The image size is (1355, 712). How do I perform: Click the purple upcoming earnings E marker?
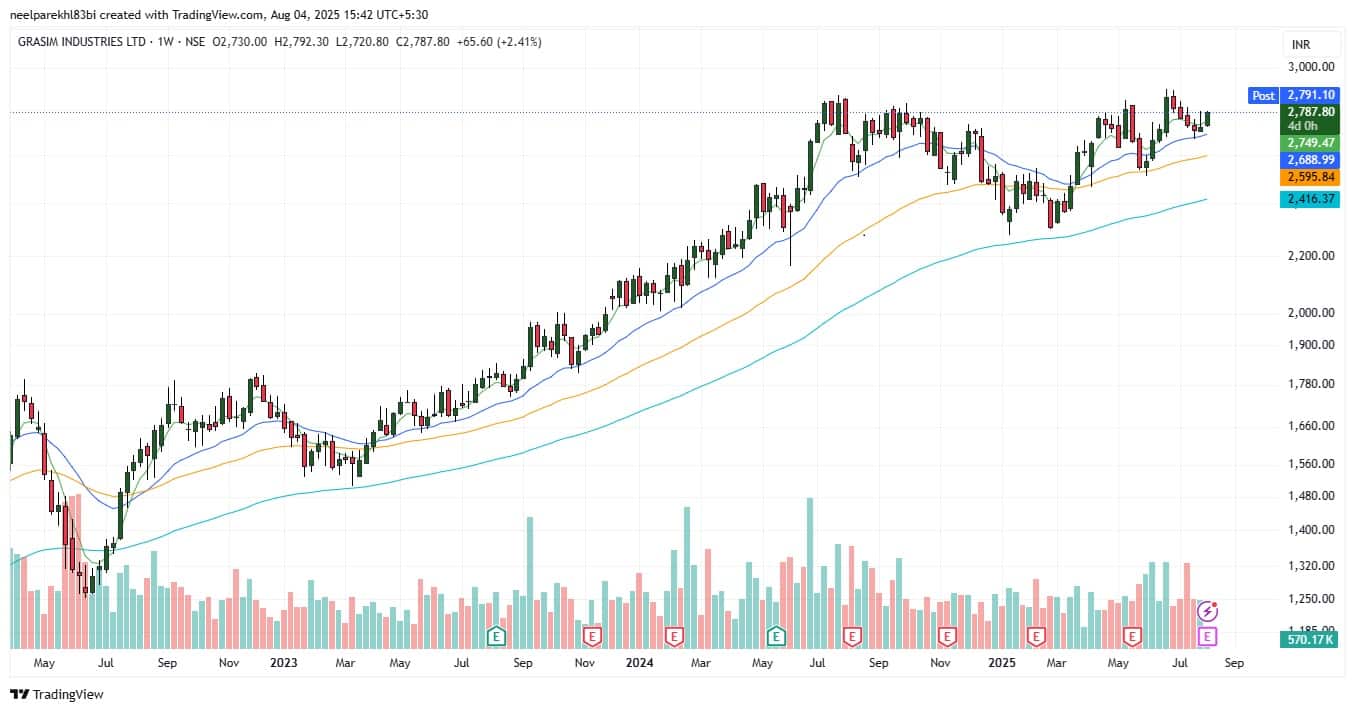point(1207,636)
